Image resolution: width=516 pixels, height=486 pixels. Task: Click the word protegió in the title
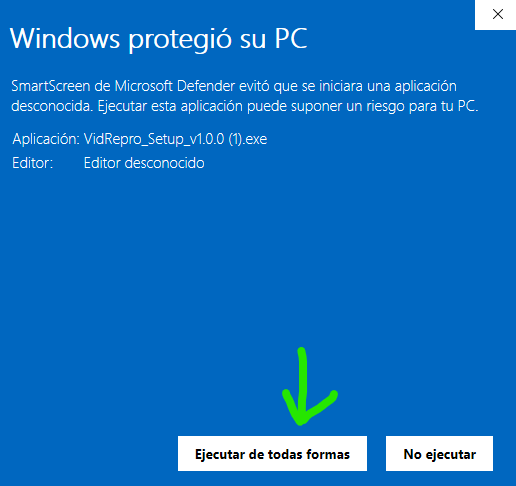coord(180,40)
